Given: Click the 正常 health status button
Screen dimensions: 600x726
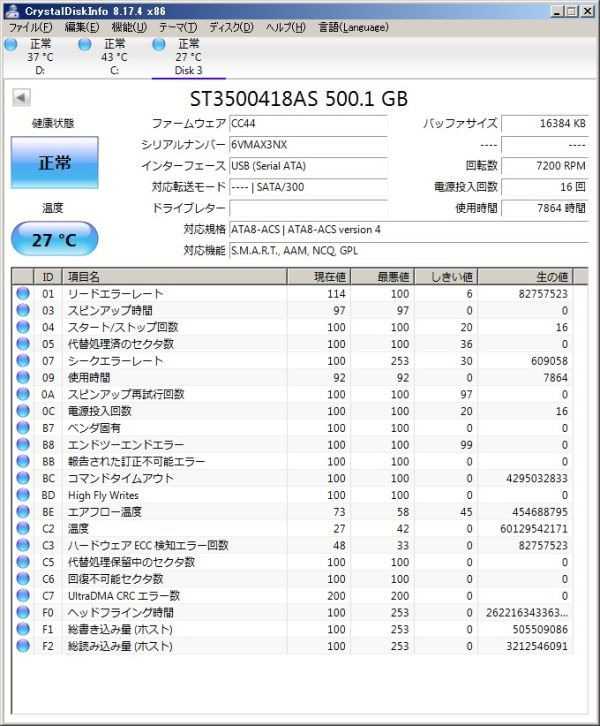Looking at the screenshot, I should click(55, 163).
